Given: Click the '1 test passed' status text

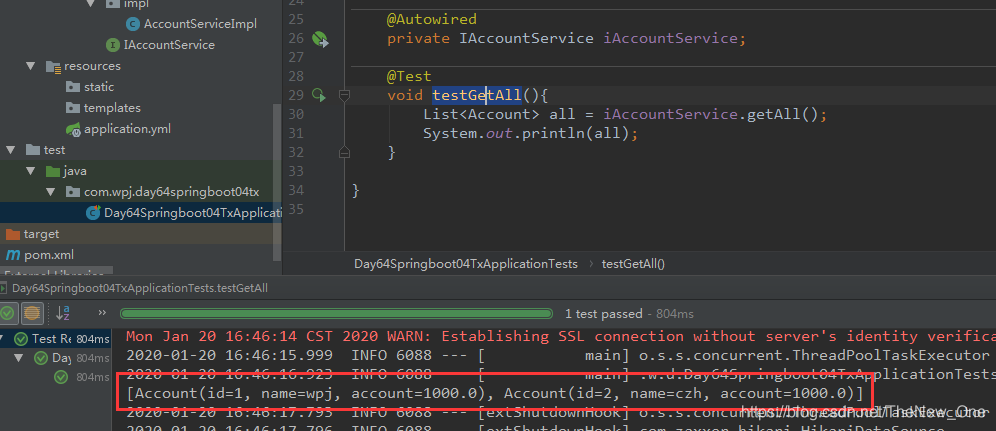Looking at the screenshot, I should point(603,314).
